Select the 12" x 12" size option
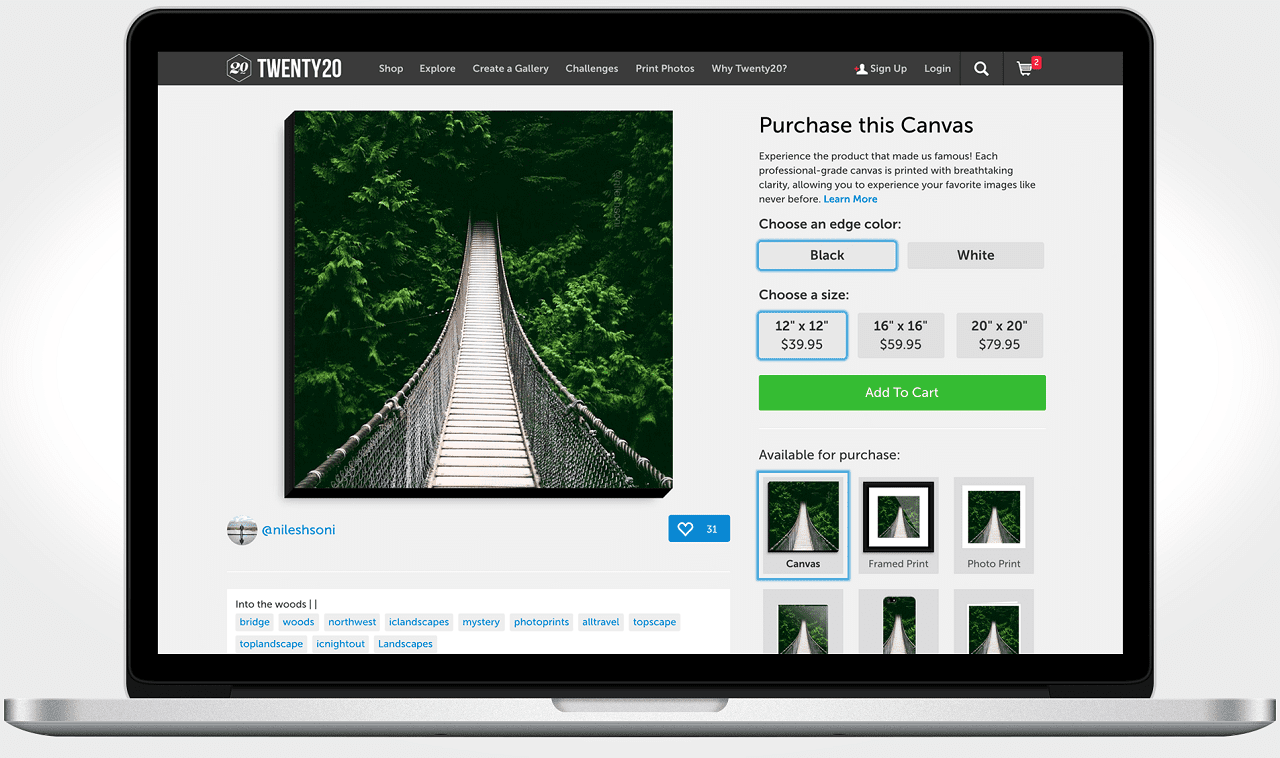This screenshot has height=758, width=1280. pyautogui.click(x=802, y=335)
